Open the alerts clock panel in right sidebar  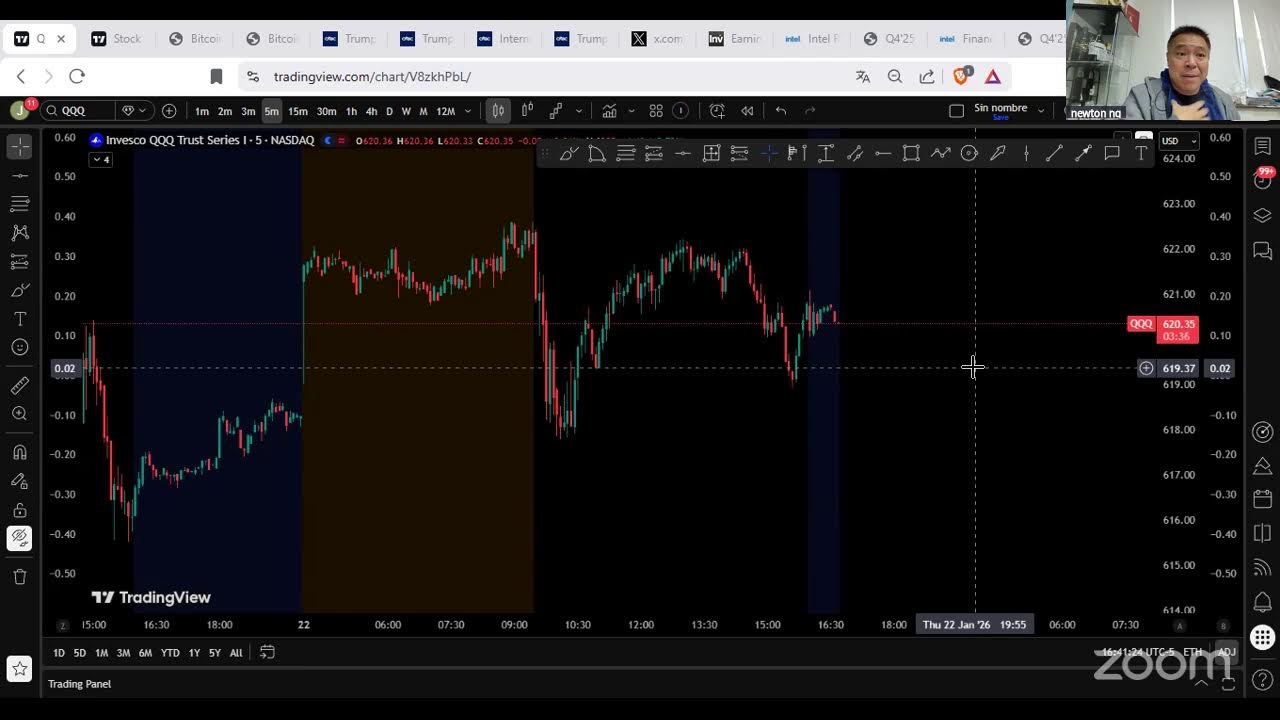coord(1263,181)
